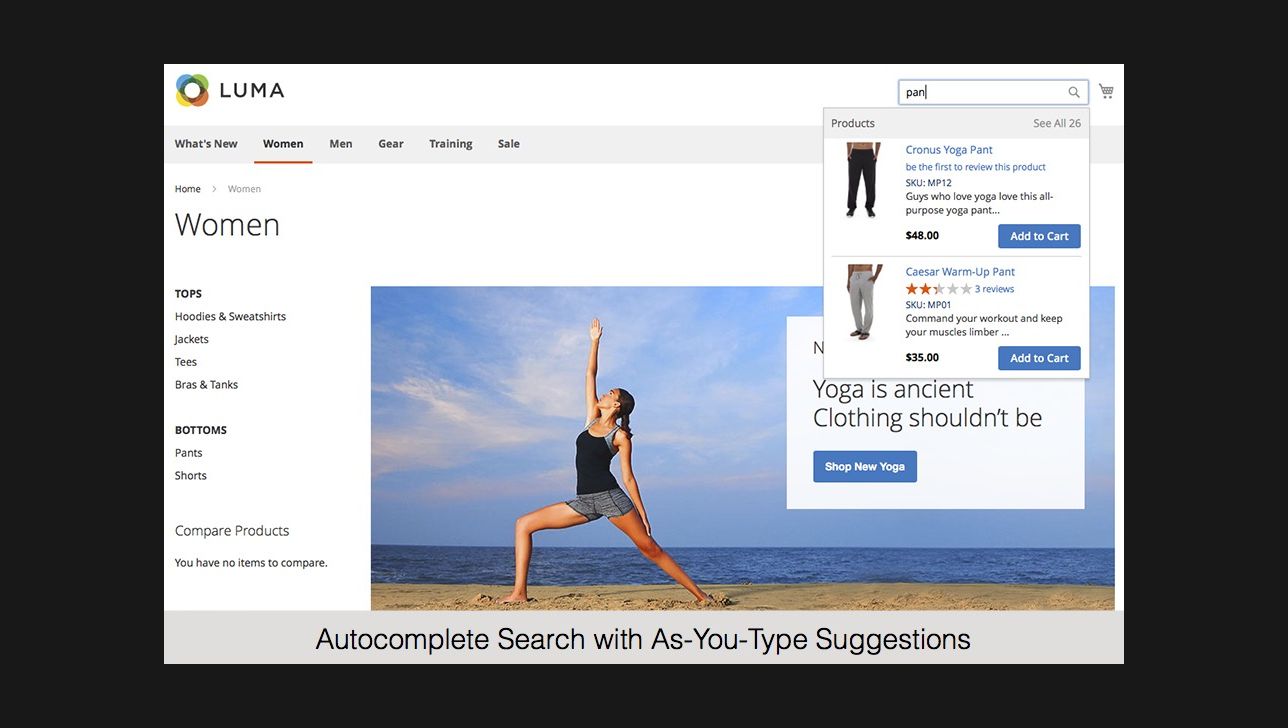Click the Home breadcrumb link

point(187,188)
